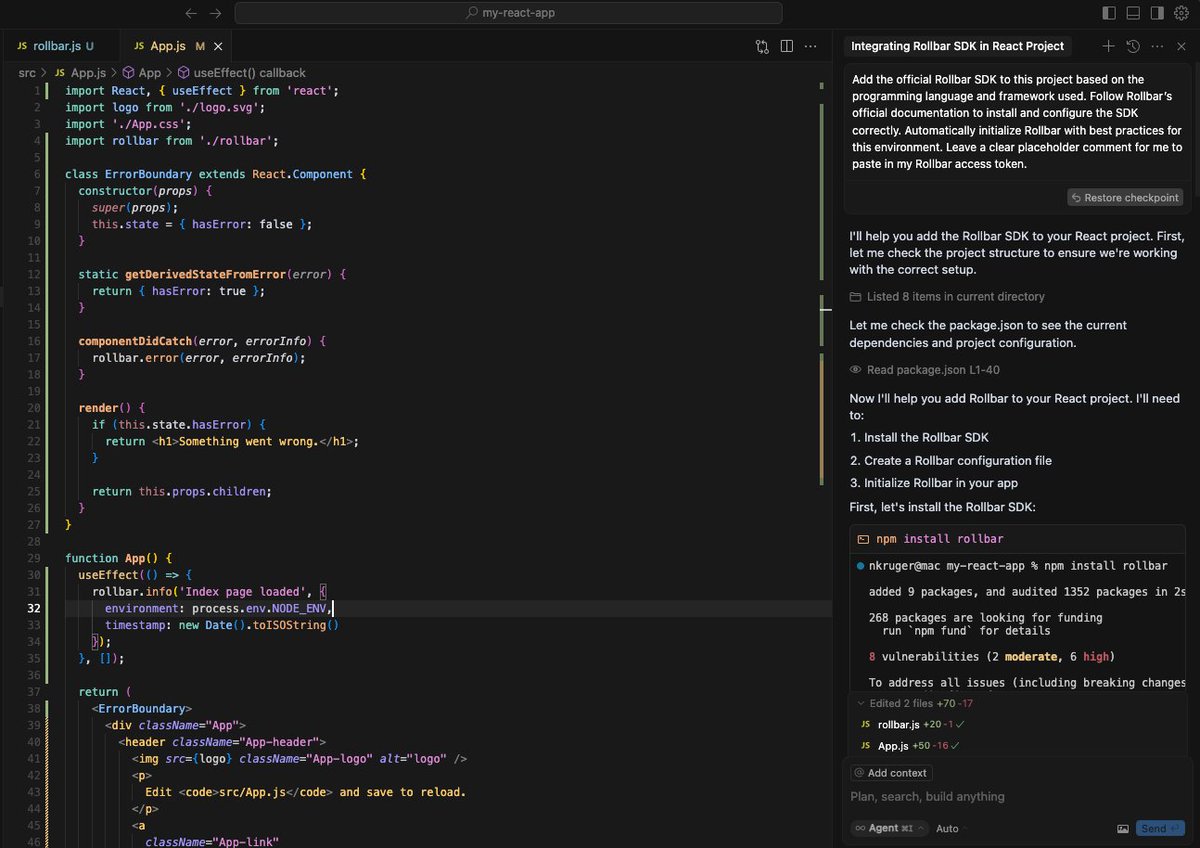
Task: Collapse the Edited 2 files list
Action: click(861, 703)
